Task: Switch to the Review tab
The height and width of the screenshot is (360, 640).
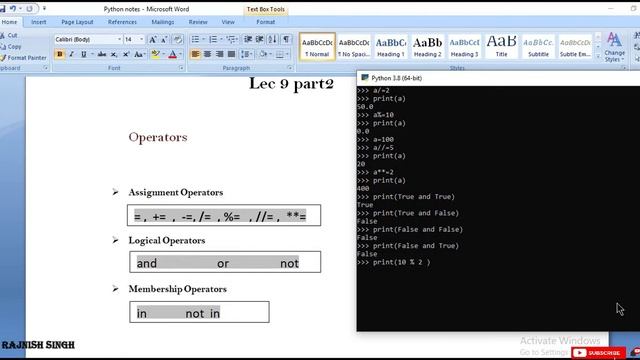Action: point(198,22)
